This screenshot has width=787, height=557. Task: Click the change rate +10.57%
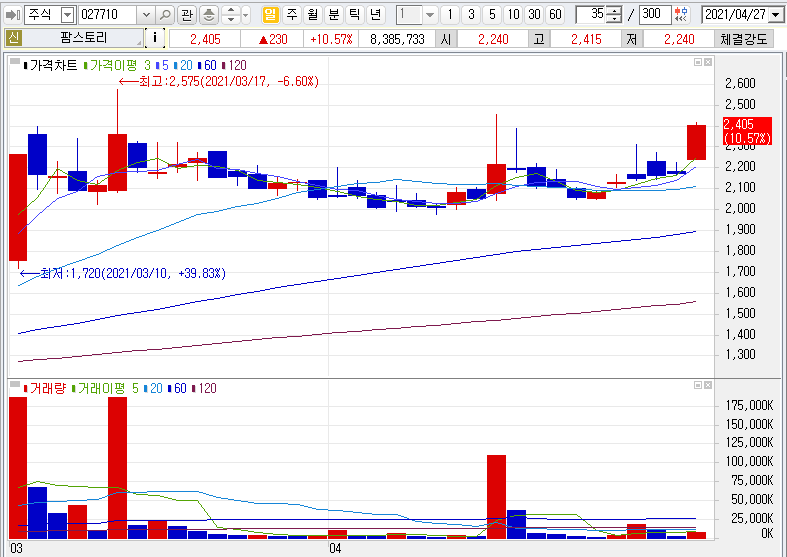[331, 39]
